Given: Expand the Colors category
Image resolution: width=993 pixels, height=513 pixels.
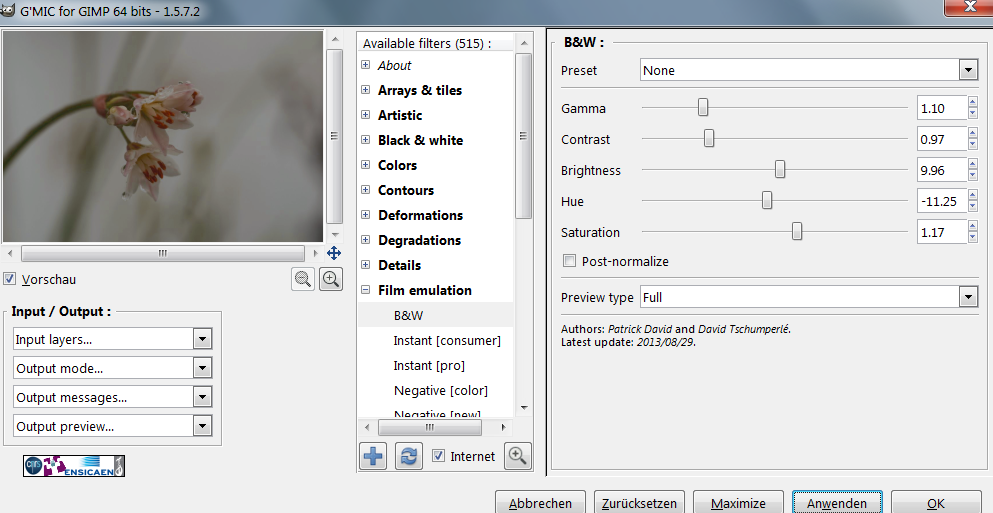Looking at the screenshot, I should pyautogui.click(x=365, y=165).
